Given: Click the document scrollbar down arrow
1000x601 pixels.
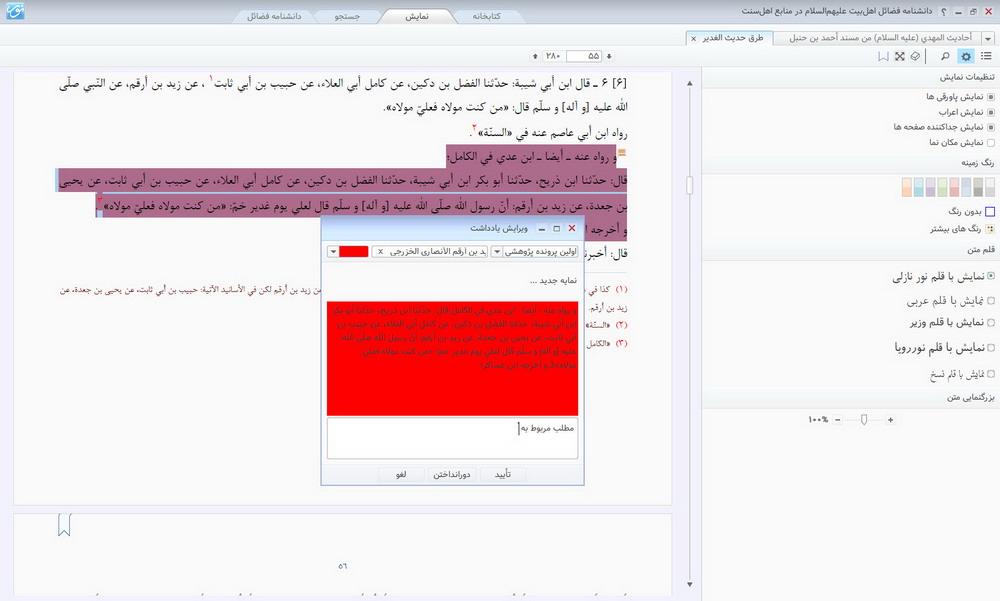Looking at the screenshot, I should [689, 584].
